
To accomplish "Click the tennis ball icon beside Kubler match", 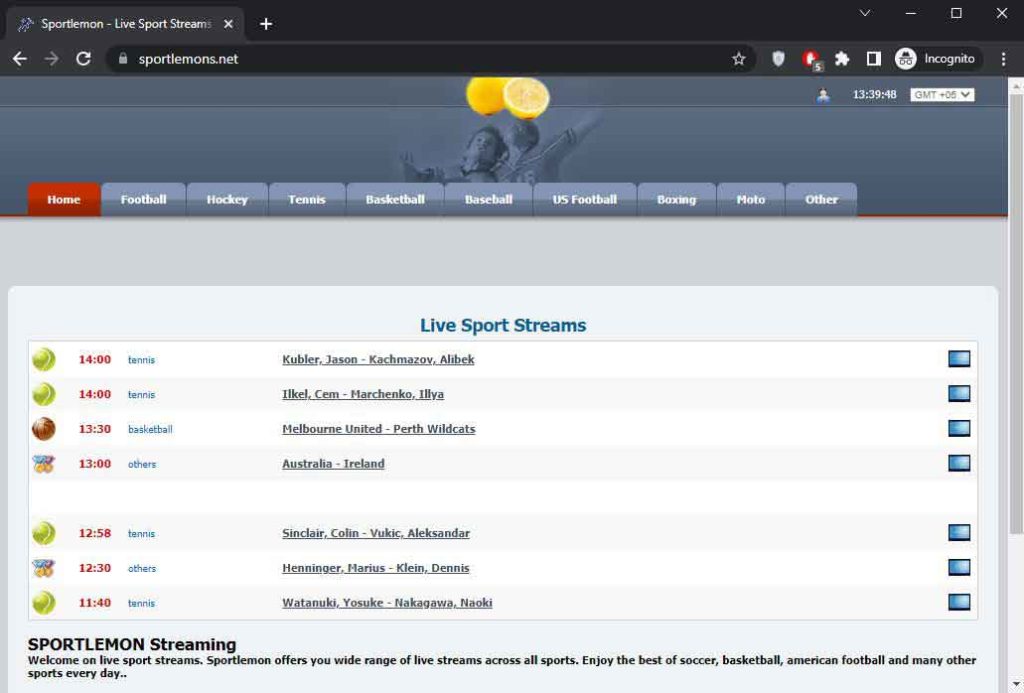I will point(43,358).
